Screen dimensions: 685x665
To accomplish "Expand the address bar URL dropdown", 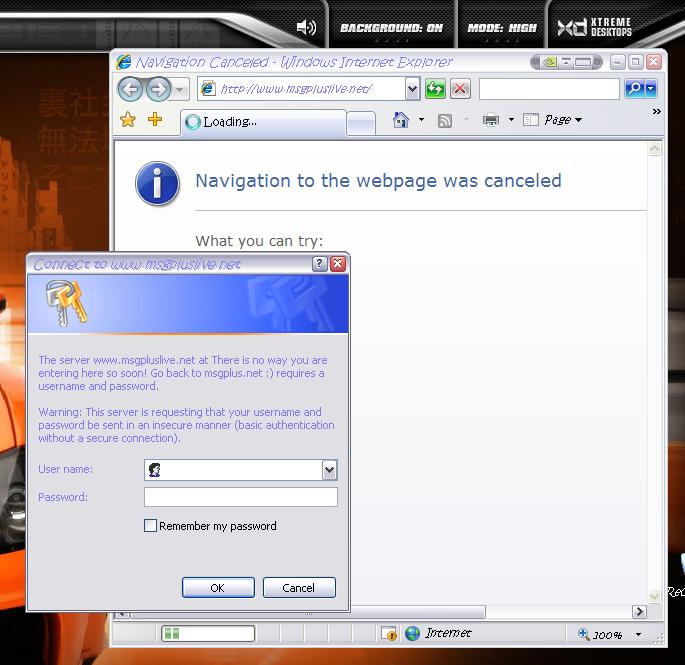I will pos(413,90).
